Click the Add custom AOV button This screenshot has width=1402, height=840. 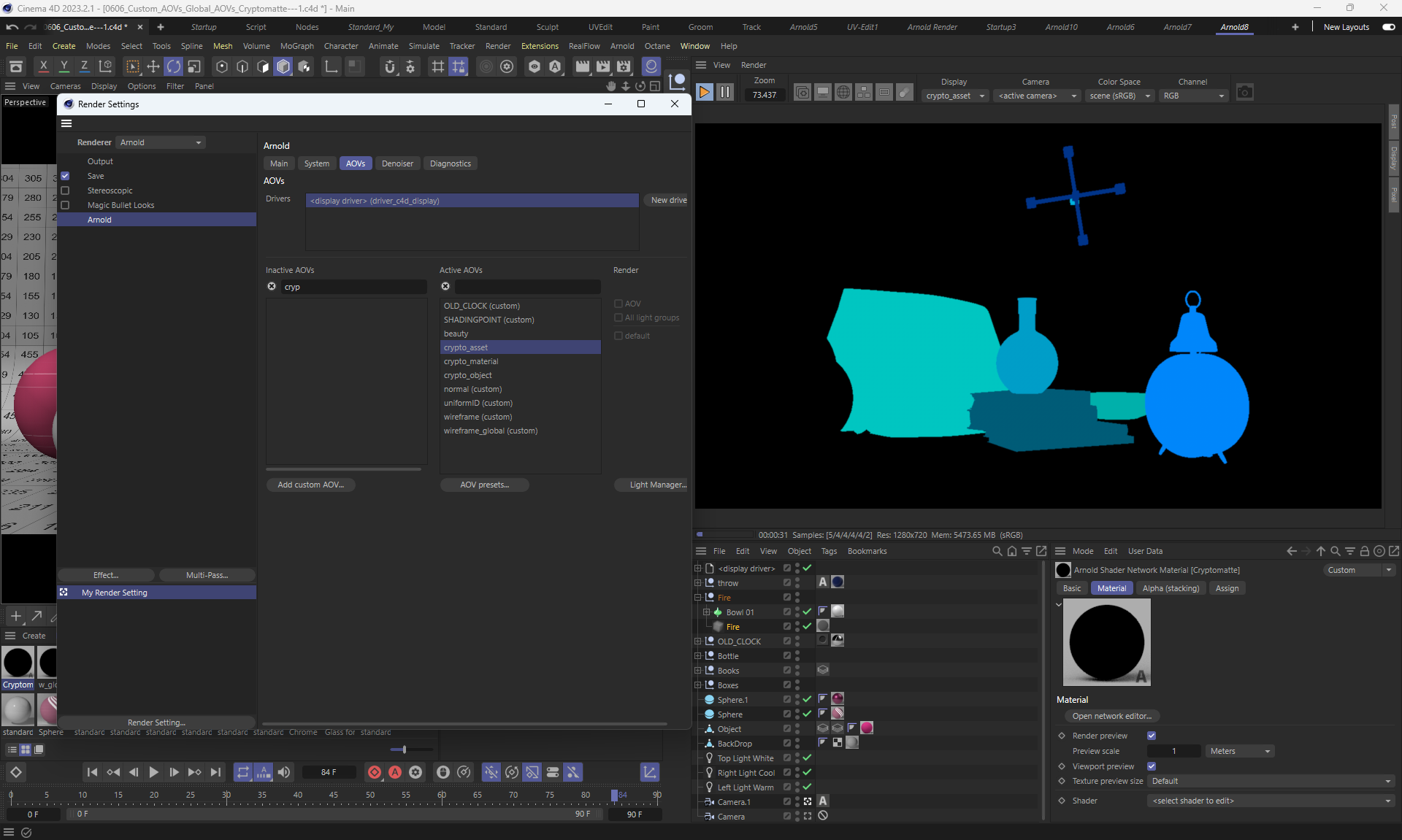pyautogui.click(x=310, y=485)
